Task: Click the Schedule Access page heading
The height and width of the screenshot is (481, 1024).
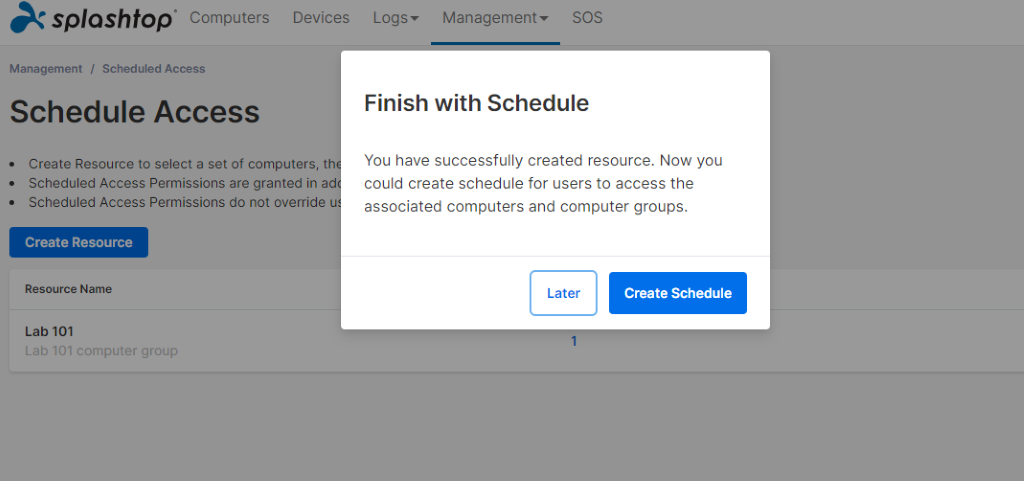Action: click(x=135, y=112)
